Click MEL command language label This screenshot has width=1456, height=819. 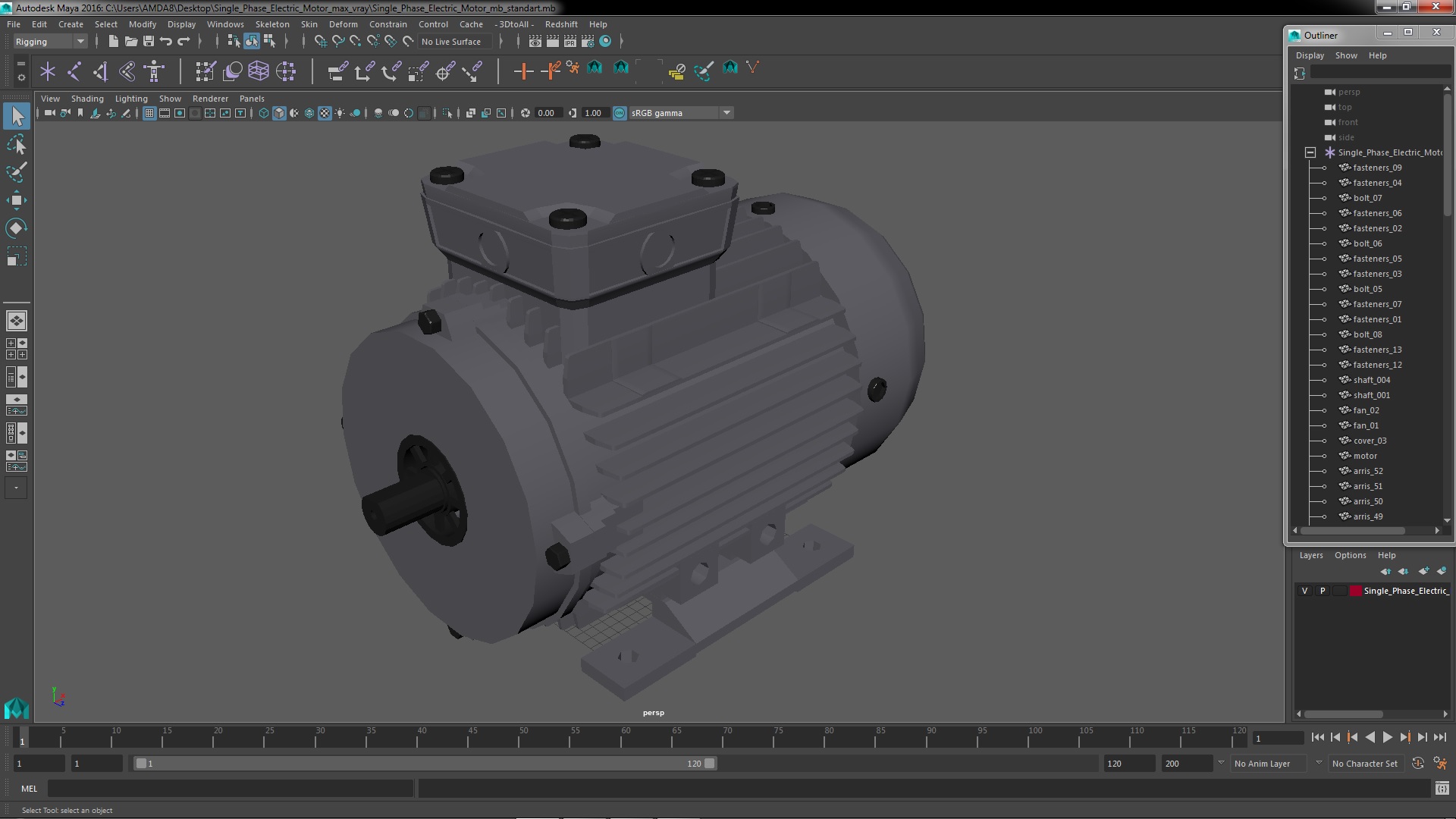29,789
